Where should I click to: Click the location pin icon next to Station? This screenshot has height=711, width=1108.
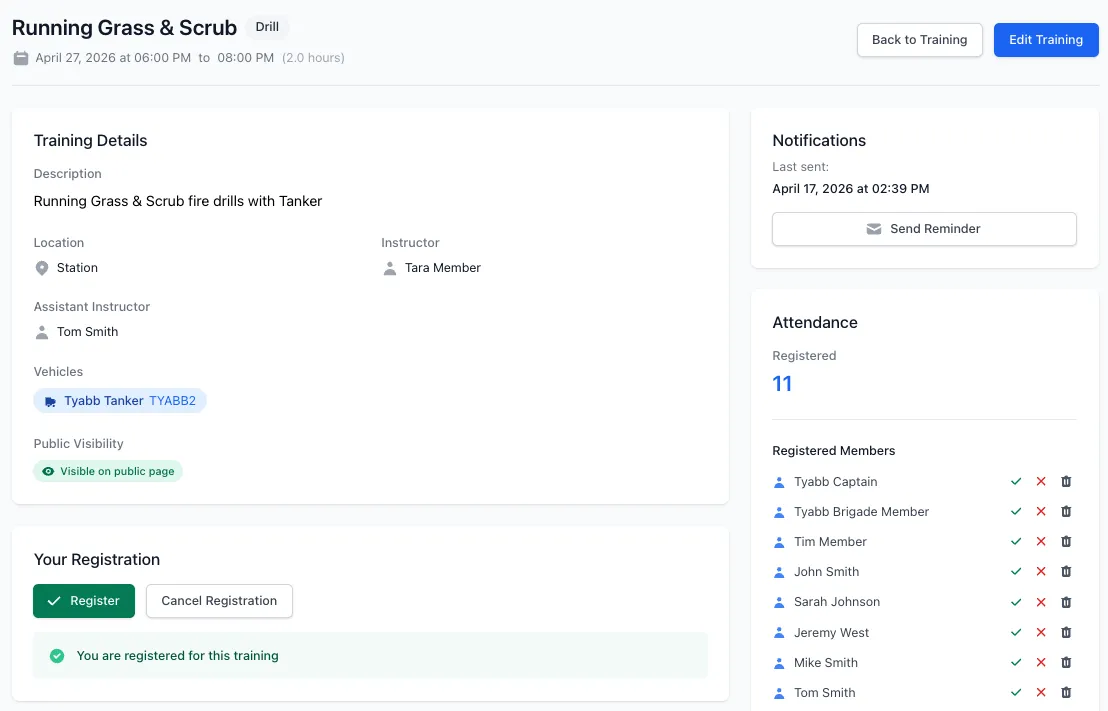pyautogui.click(x=42, y=268)
